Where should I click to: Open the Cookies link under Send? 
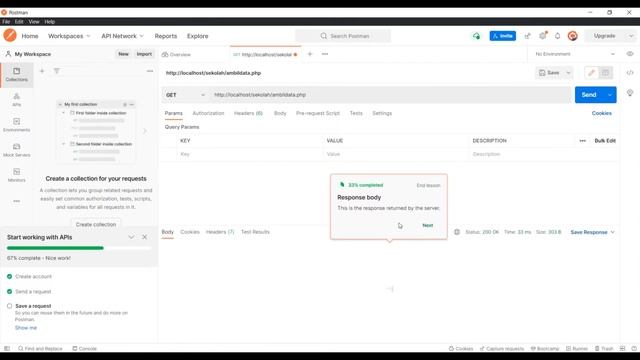click(x=602, y=113)
